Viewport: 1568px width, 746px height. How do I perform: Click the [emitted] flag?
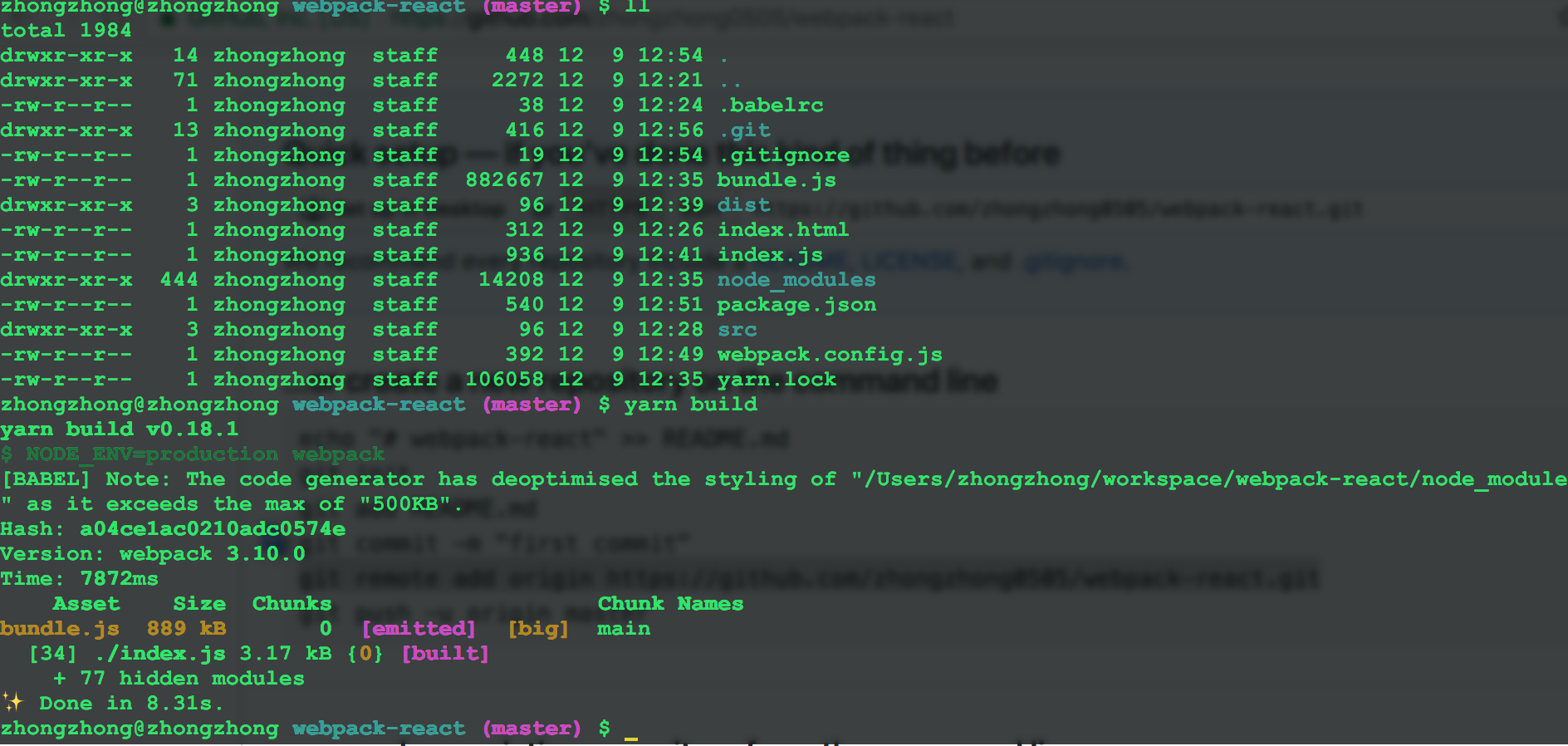point(419,629)
